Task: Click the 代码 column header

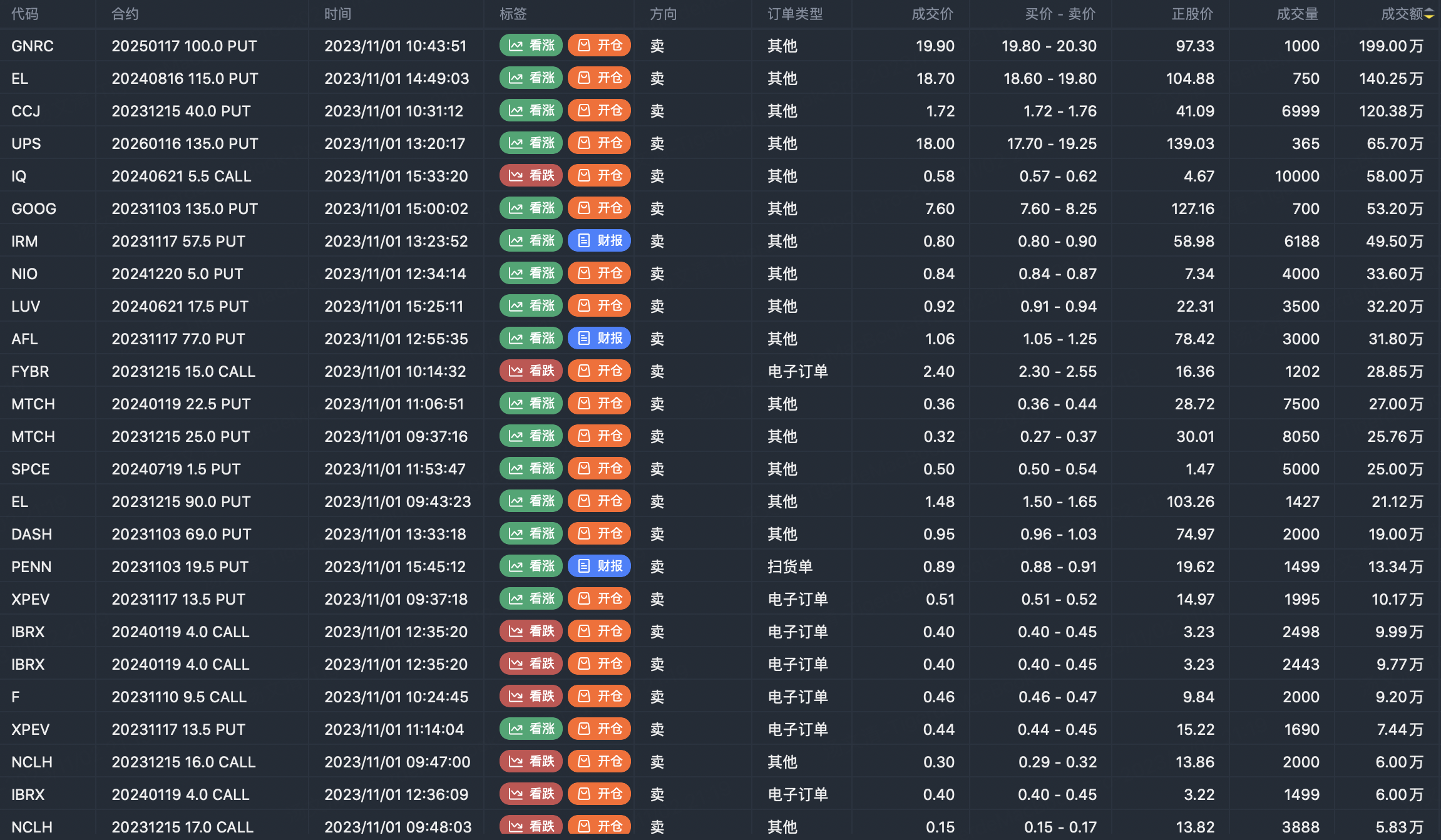Action: (25, 14)
